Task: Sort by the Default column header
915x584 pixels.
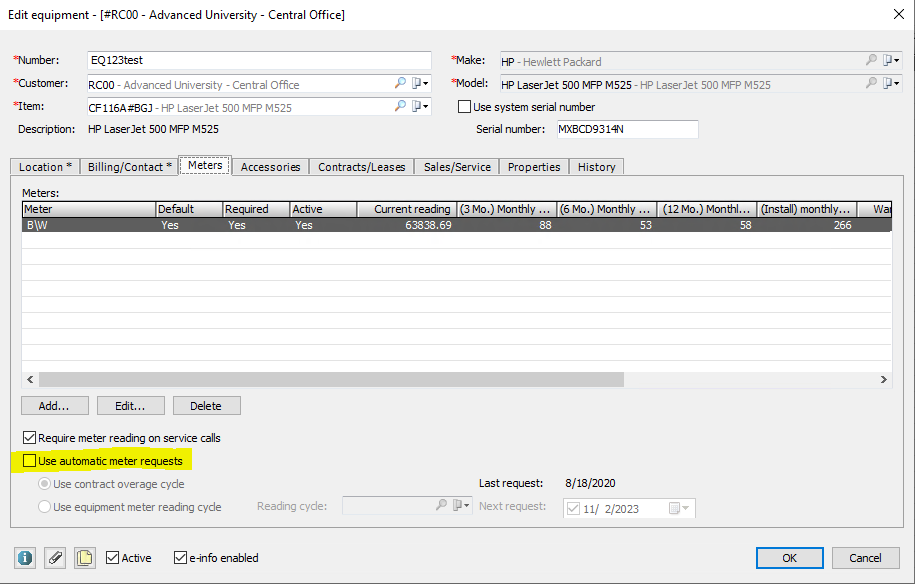Action: [x=190, y=209]
